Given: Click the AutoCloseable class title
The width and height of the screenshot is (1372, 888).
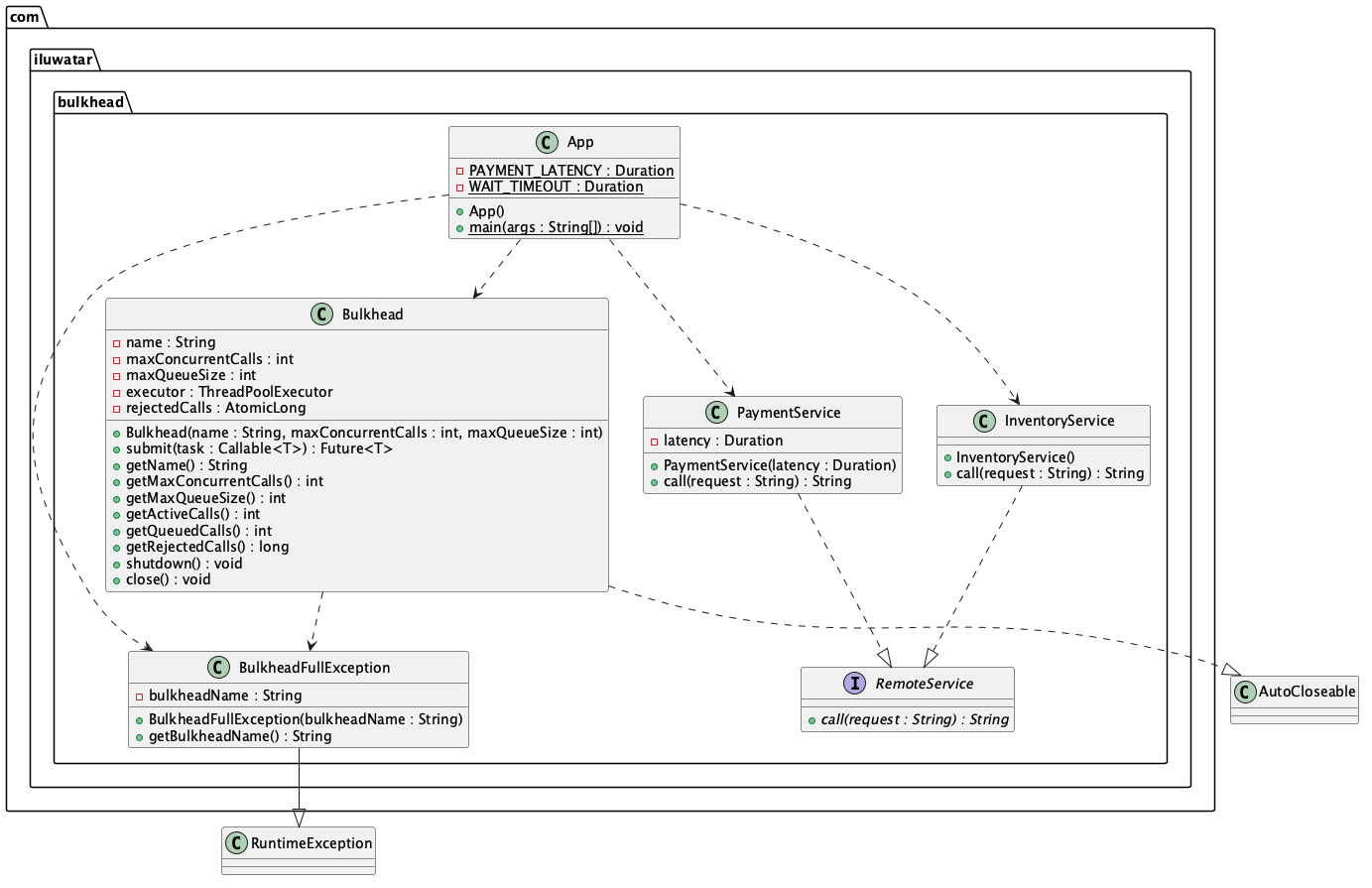Looking at the screenshot, I should [1307, 692].
